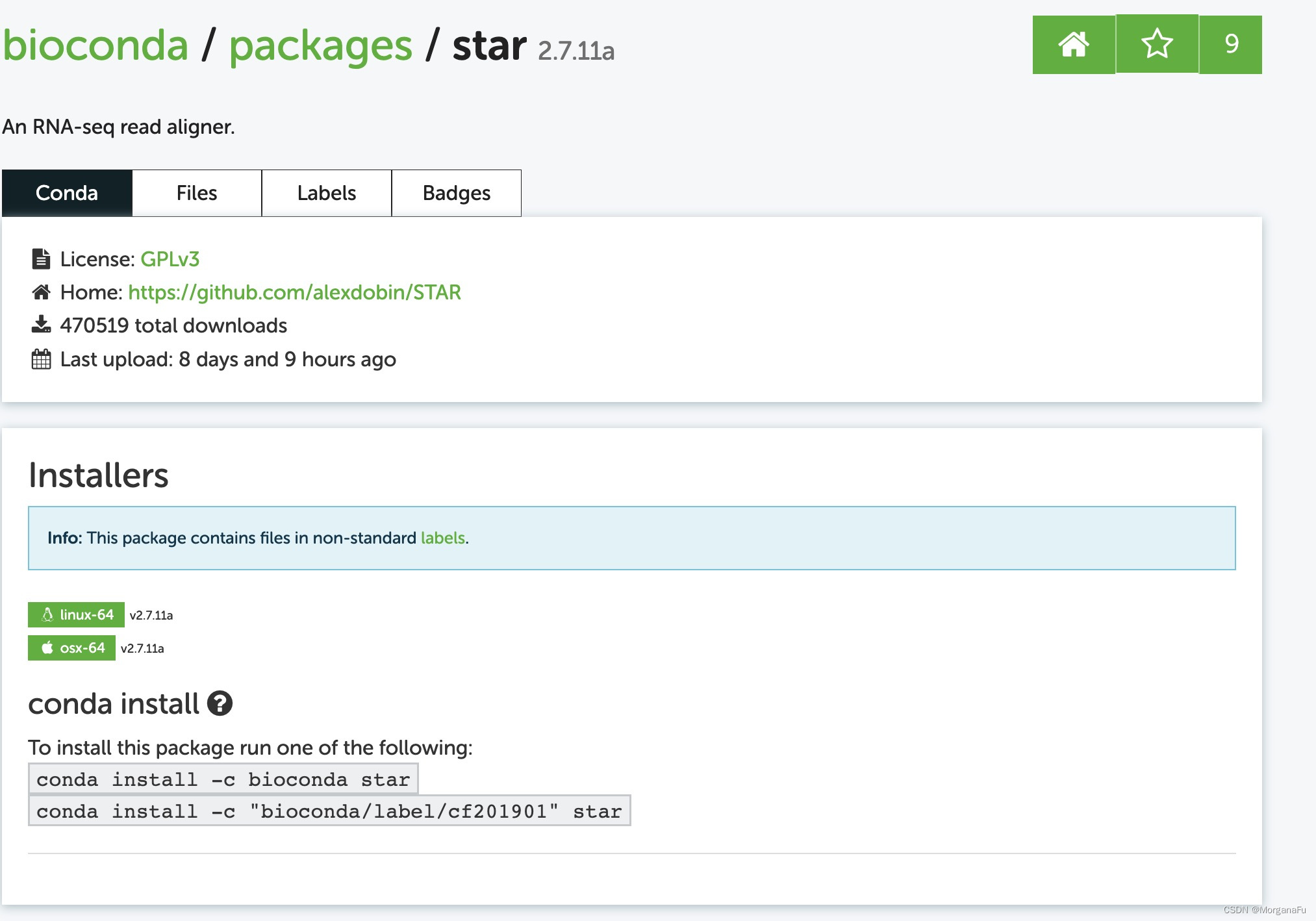The image size is (1316, 921).
Task: Click the license document icon
Action: tap(41, 259)
